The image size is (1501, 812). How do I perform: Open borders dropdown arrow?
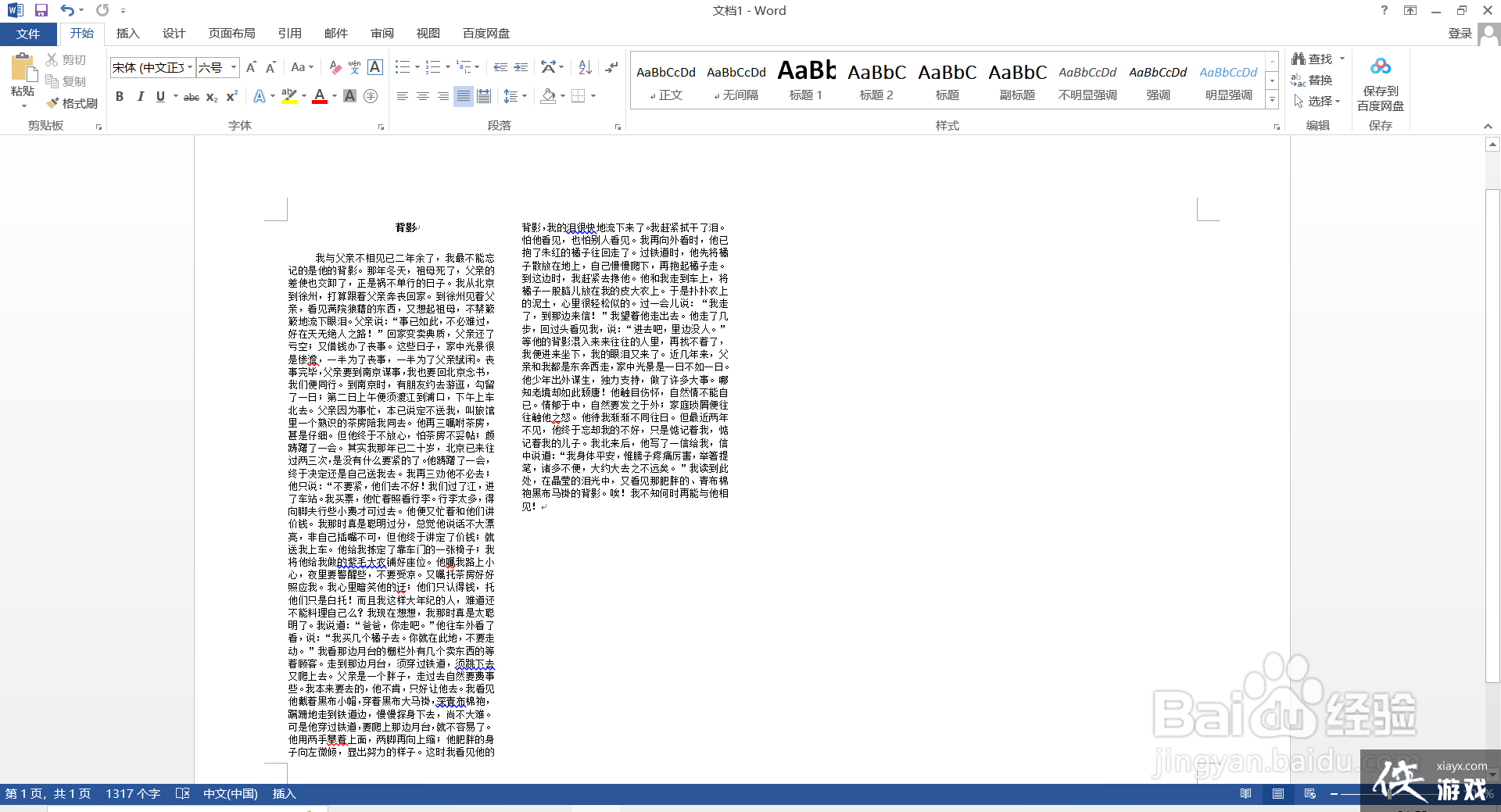pyautogui.click(x=593, y=96)
